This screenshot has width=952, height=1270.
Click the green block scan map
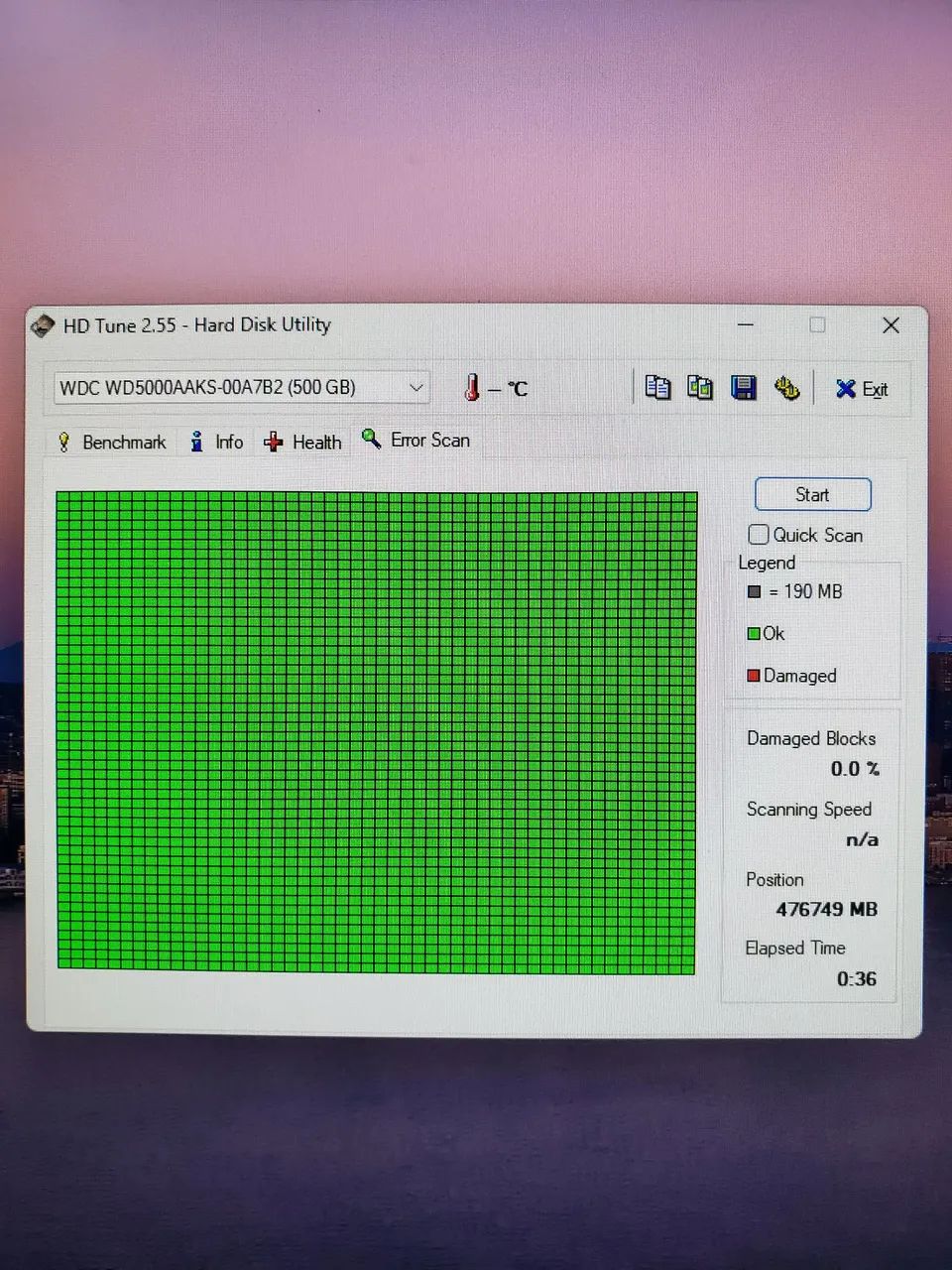(377, 731)
